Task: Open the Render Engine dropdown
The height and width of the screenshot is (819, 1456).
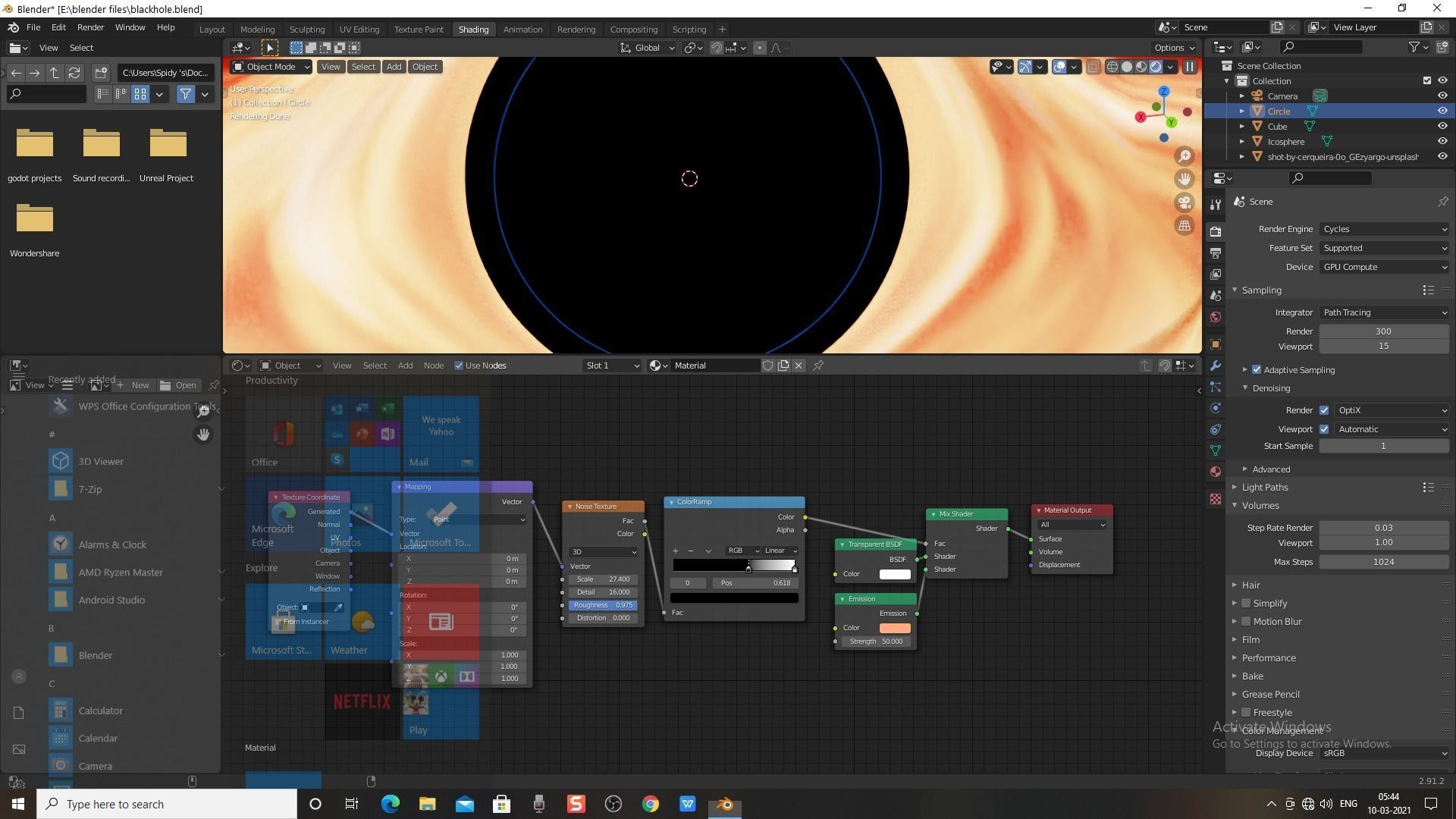Action: 1384,229
